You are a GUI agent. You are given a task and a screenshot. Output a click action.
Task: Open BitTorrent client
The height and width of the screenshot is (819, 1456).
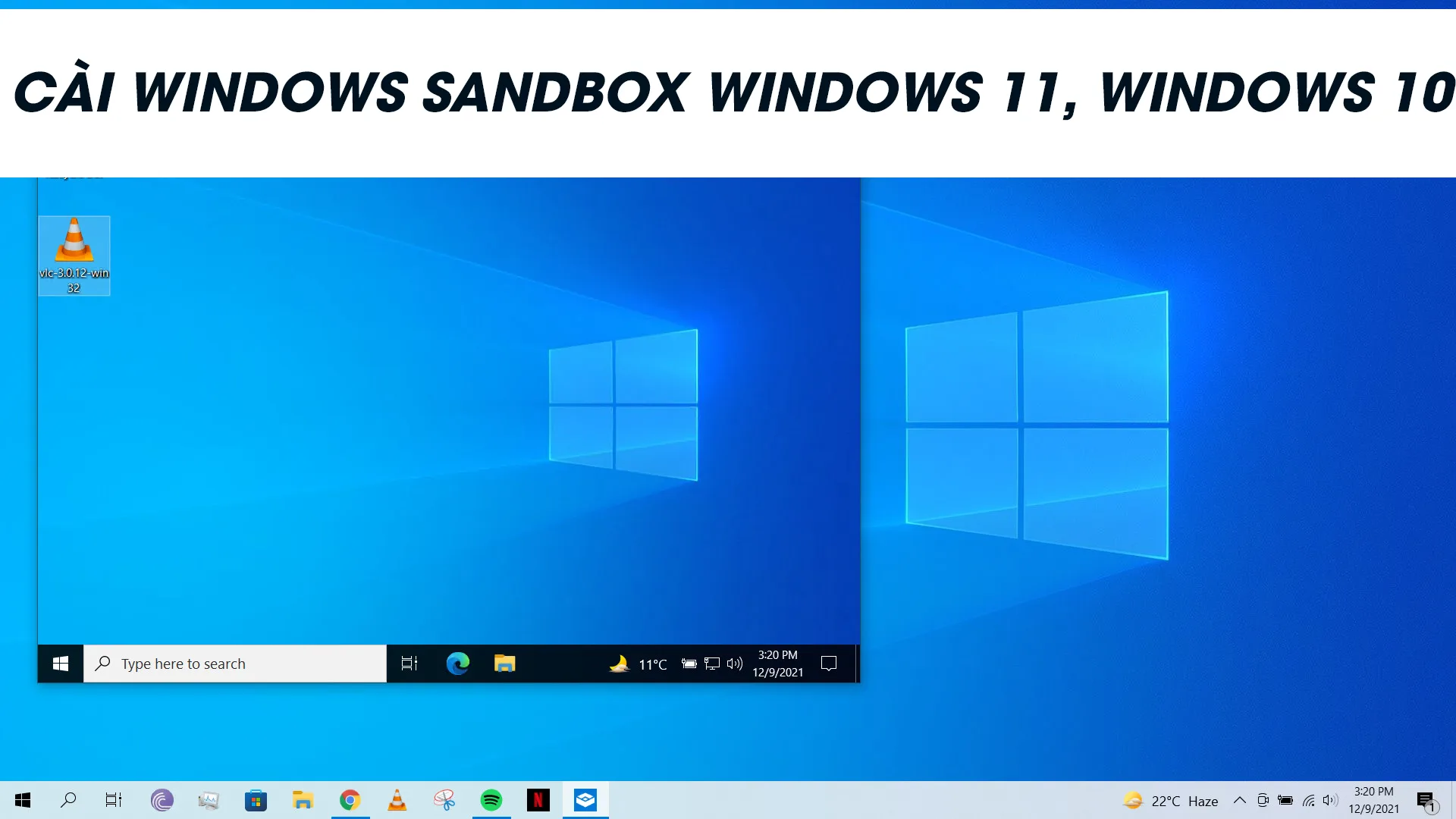coord(160,800)
